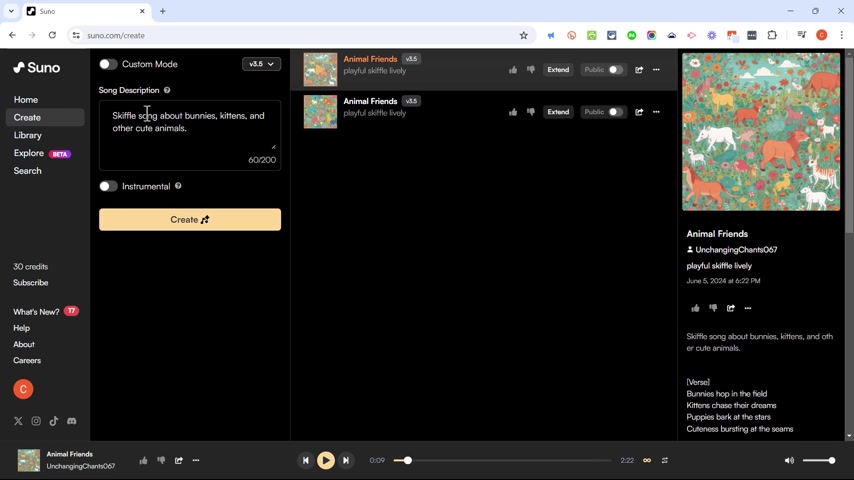Screen dimensions: 854x480
Task: Click the browser address bar URL
Action: point(116,35)
